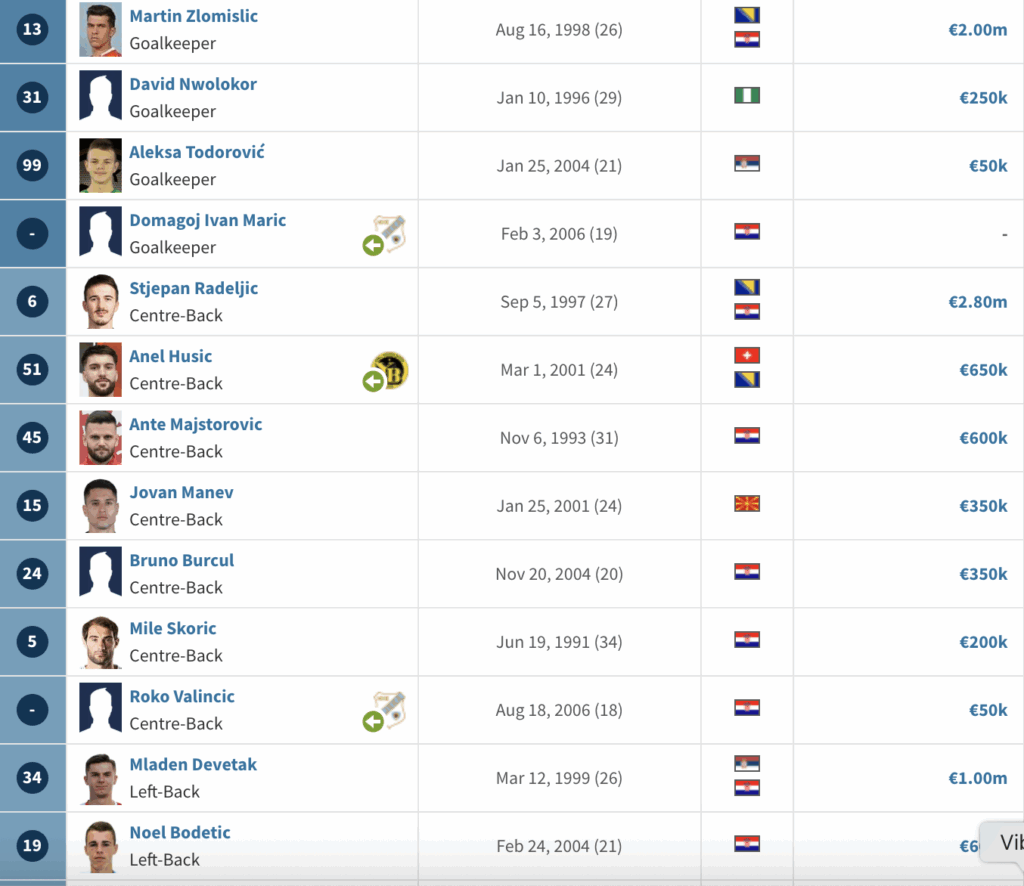Screen dimensions: 1024x886
Task: Click Bosnia flag in Martin Zlomislic row
Action: pyautogui.click(x=746, y=15)
